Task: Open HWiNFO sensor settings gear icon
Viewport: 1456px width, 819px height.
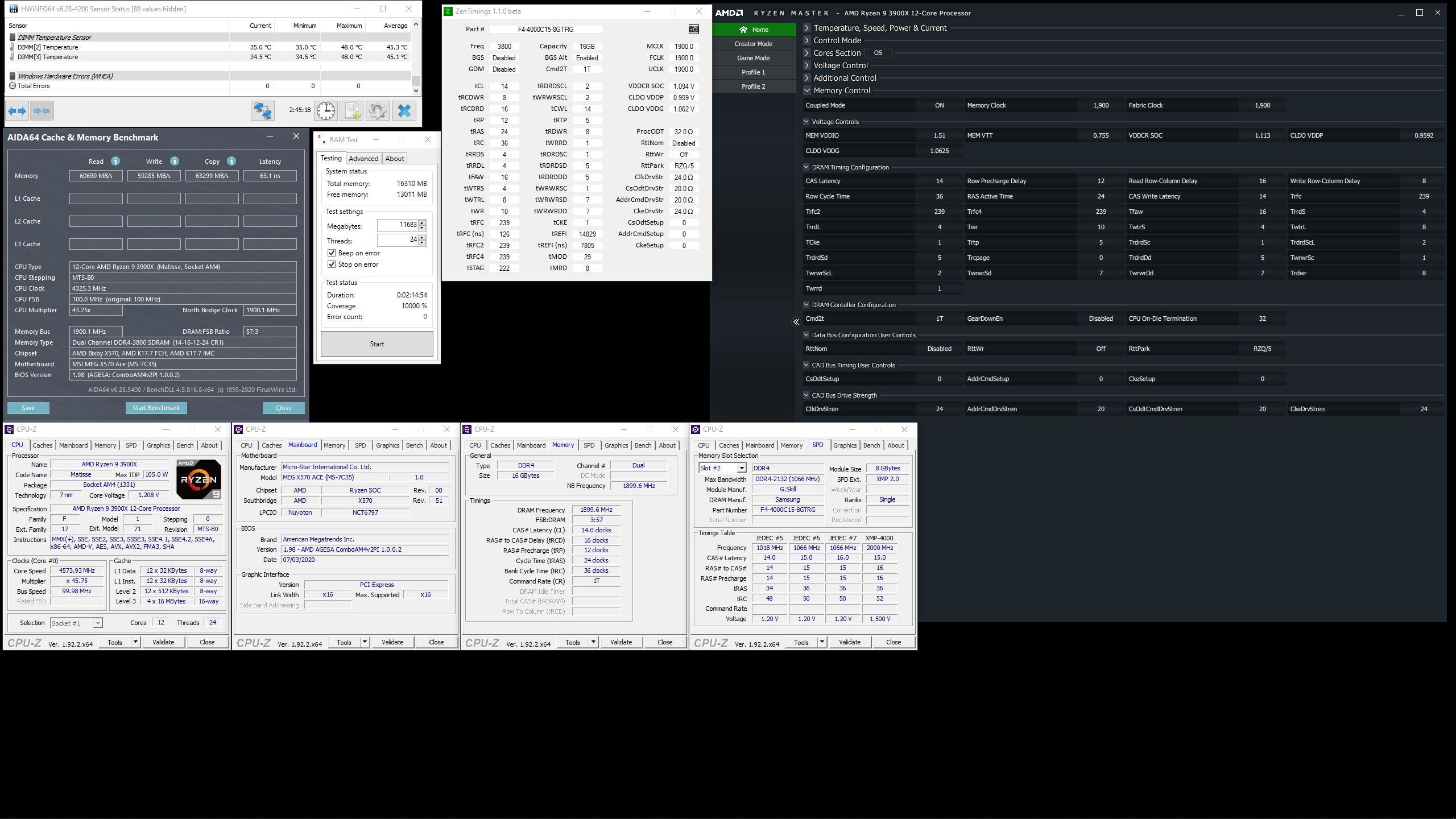Action: [x=377, y=110]
